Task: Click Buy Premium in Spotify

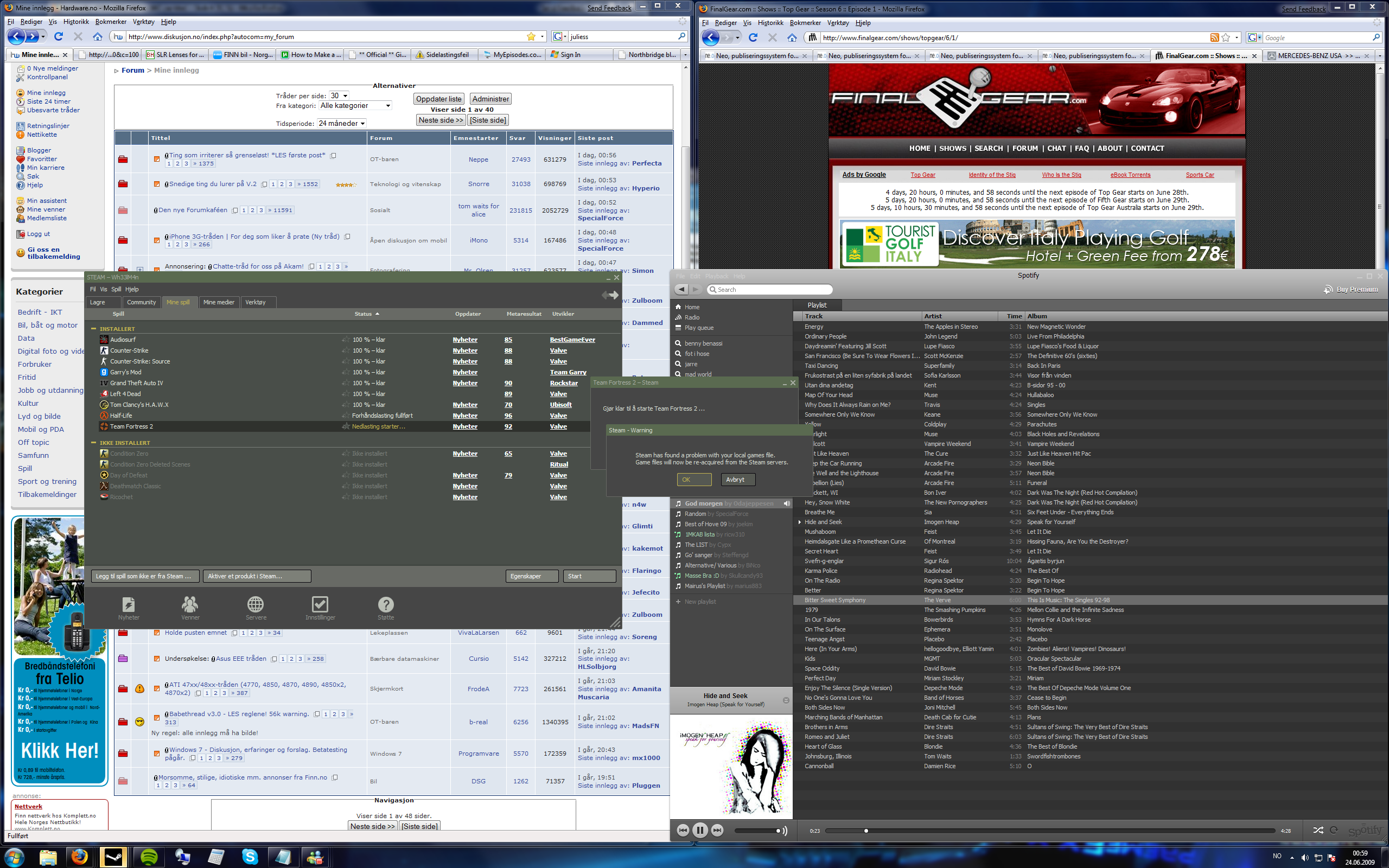Action: point(1350,289)
